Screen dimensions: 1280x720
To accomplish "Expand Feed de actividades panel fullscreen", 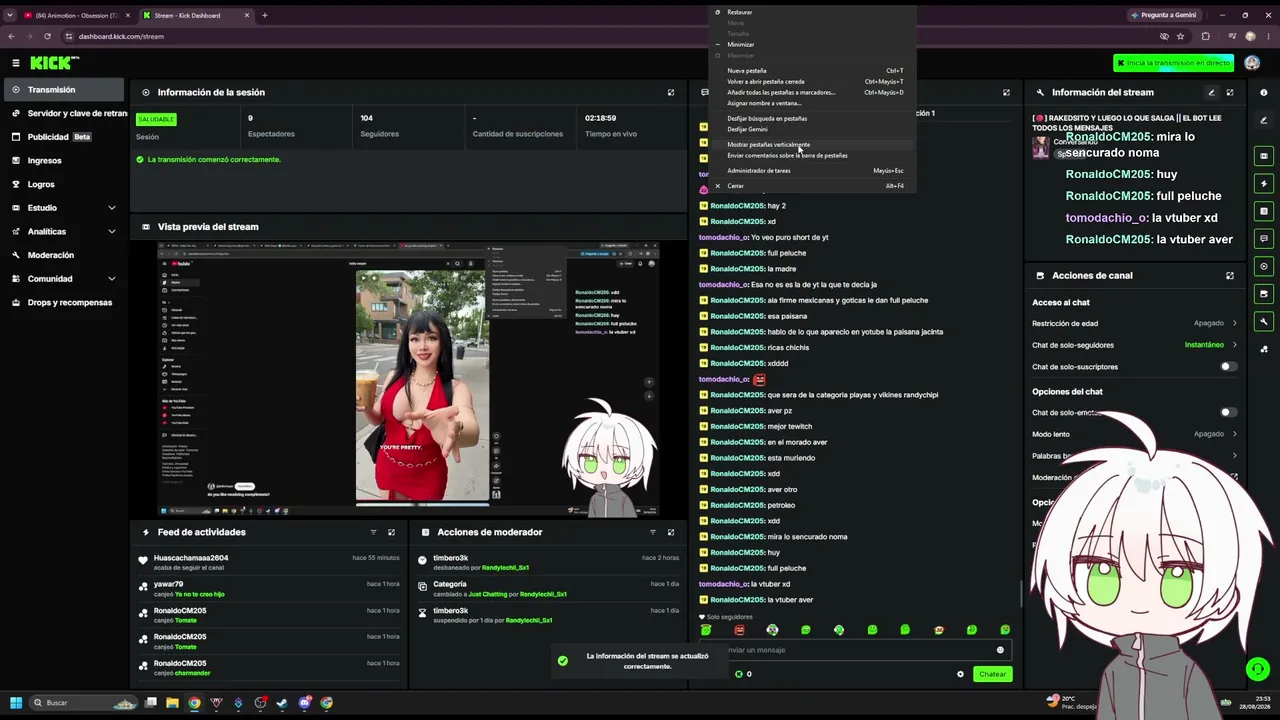I will pyautogui.click(x=391, y=532).
